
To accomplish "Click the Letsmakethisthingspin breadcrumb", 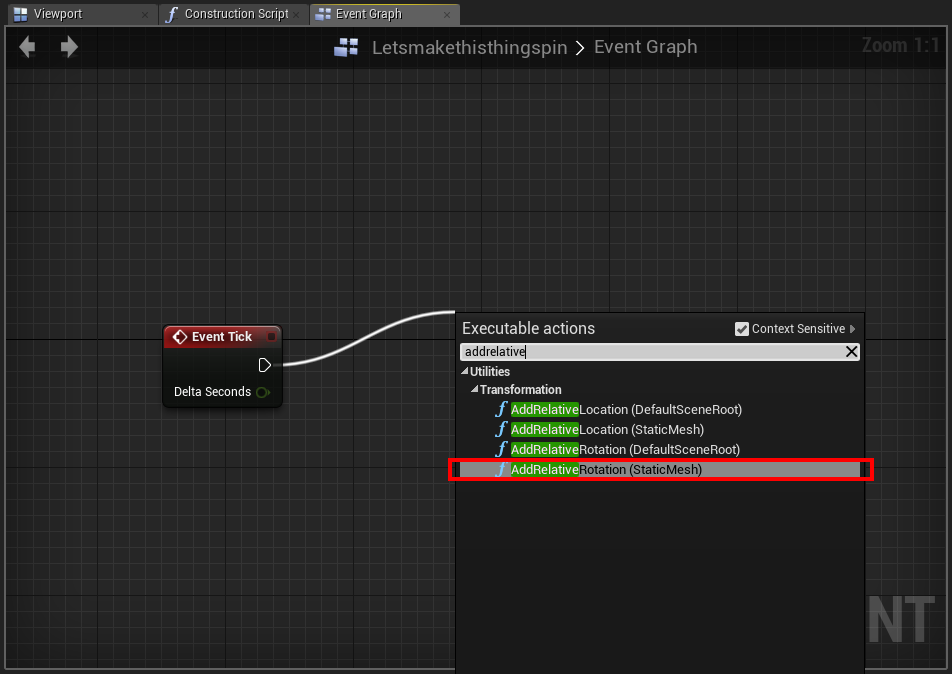I will point(469,47).
